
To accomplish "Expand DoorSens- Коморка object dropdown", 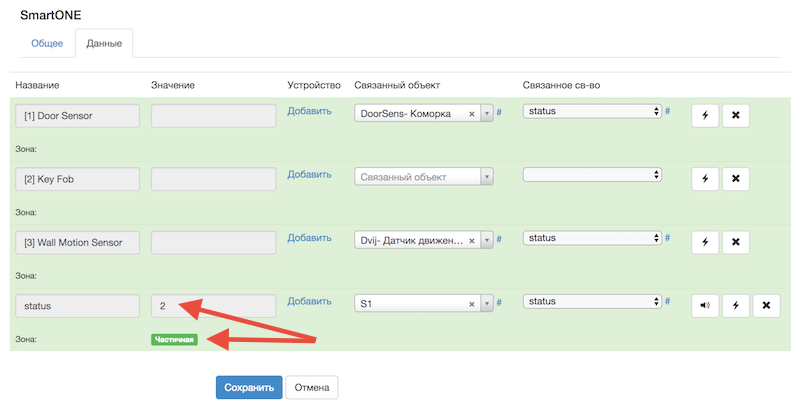I will pyautogui.click(x=487, y=113).
